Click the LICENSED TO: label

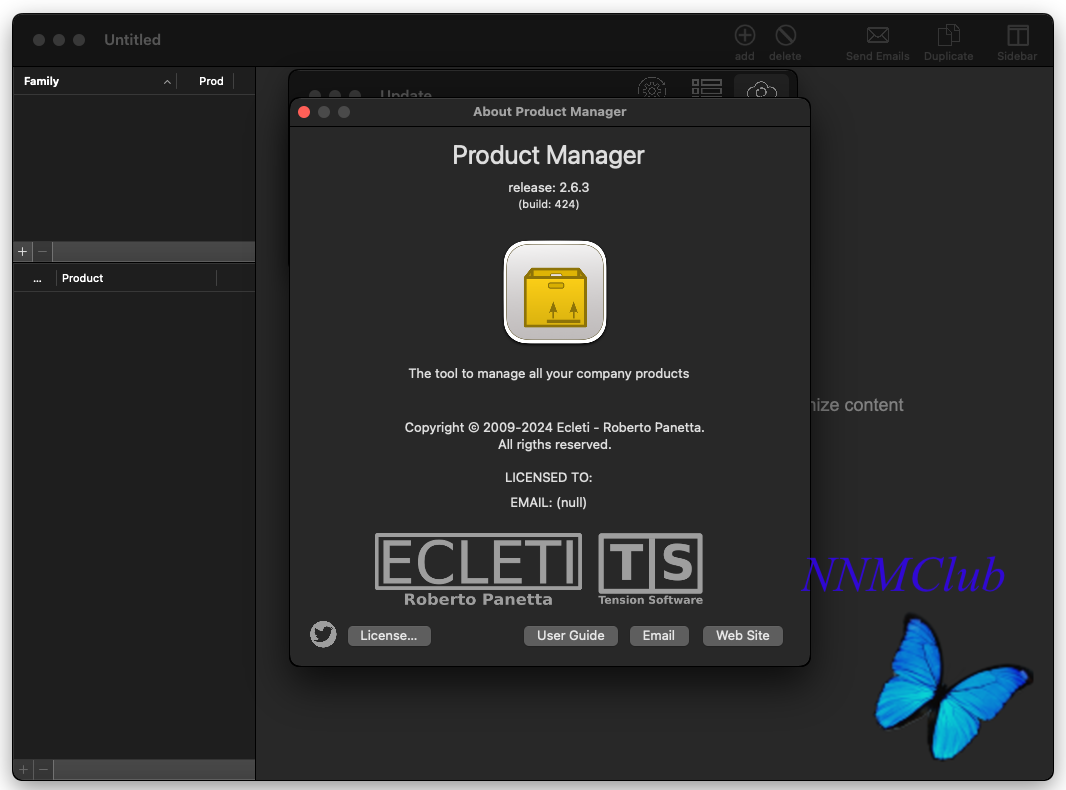pos(549,478)
